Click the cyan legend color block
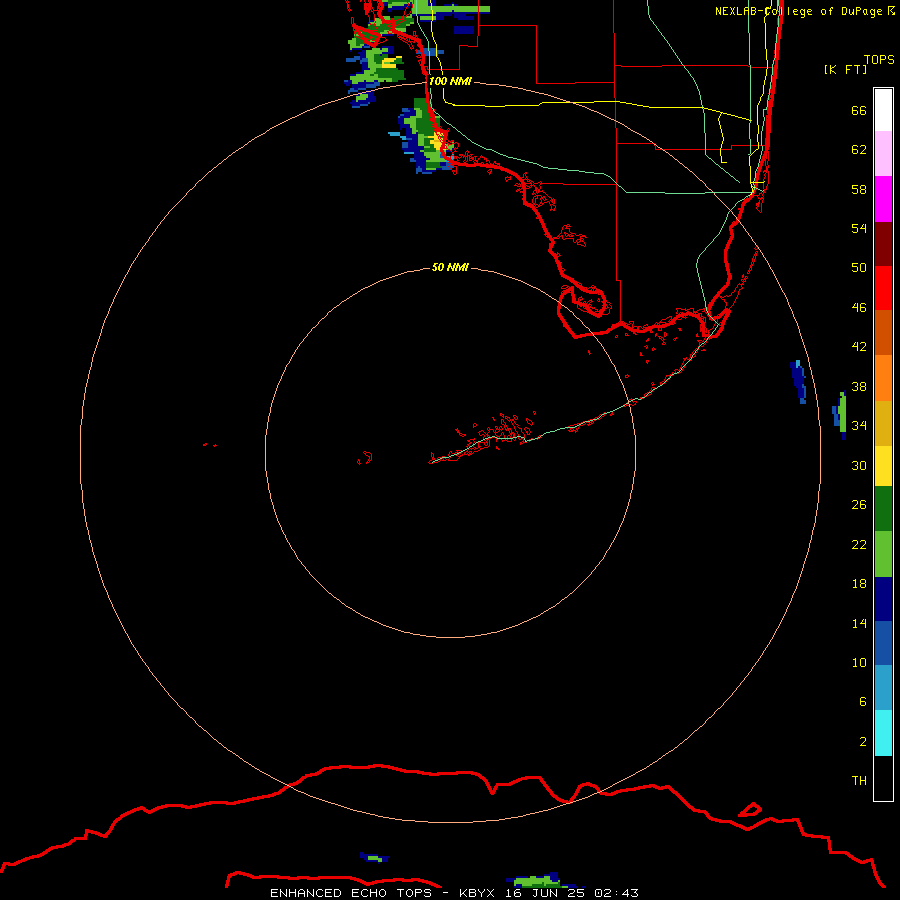This screenshot has height=900, width=900. coord(883,733)
